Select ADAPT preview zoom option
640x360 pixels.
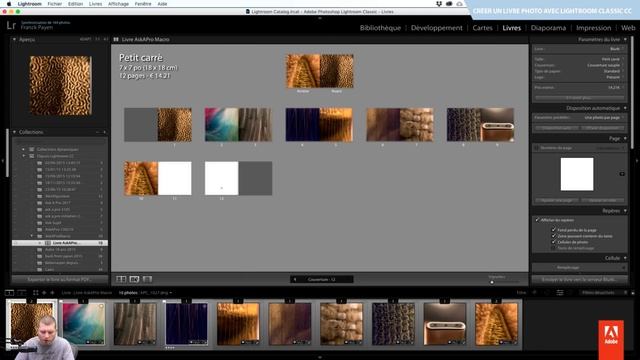click(86, 40)
